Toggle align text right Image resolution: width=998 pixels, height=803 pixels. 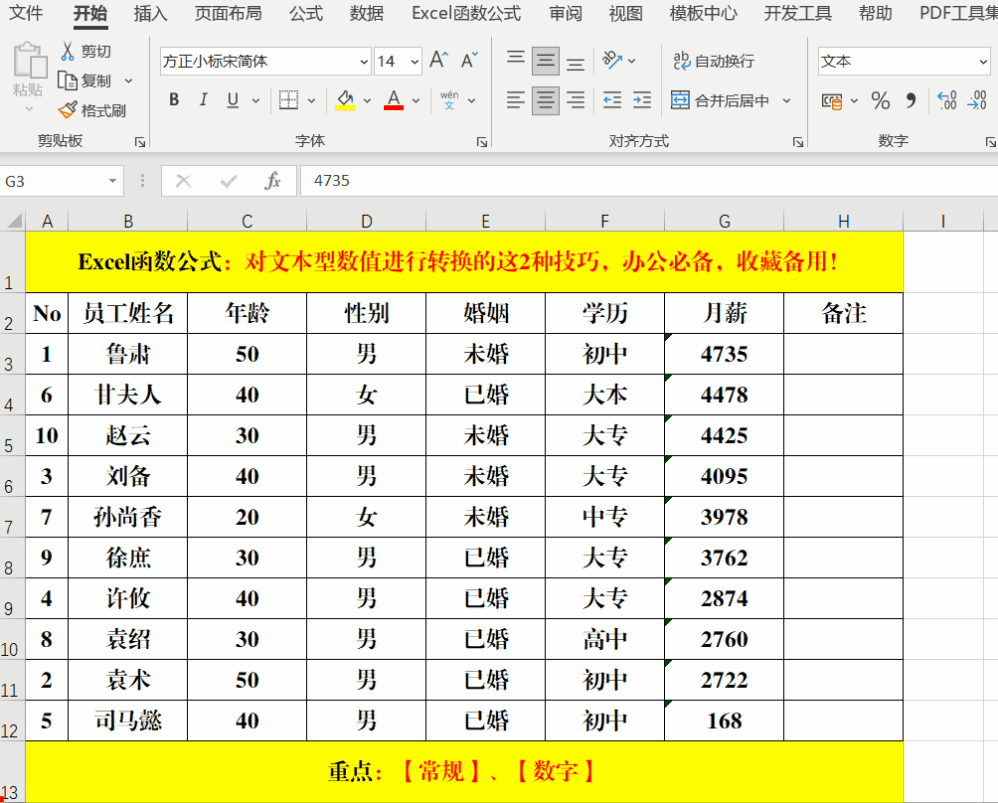[x=575, y=100]
